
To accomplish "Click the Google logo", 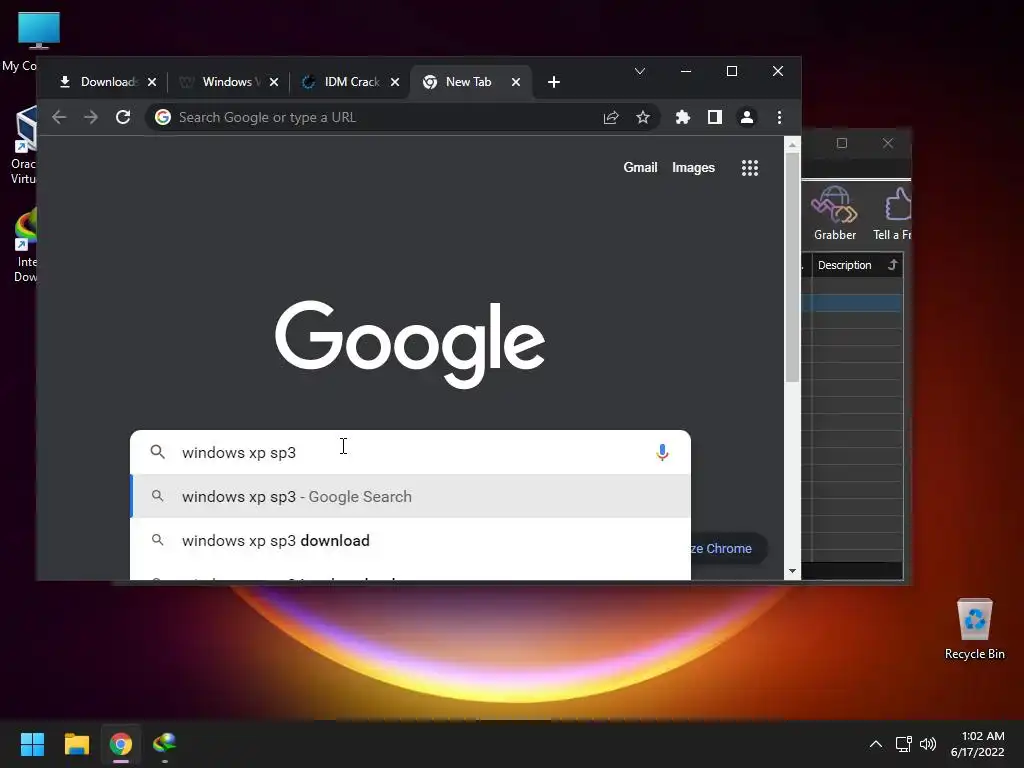I will click(x=410, y=344).
